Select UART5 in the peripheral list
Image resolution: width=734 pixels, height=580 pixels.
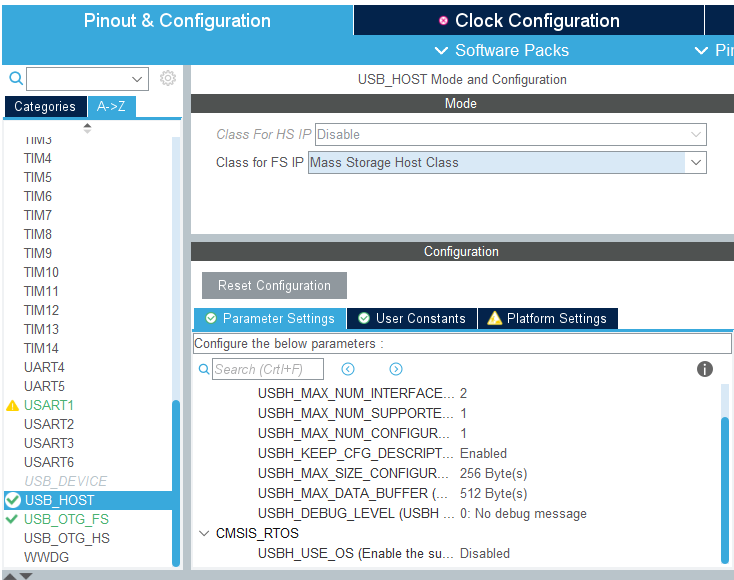(44, 386)
